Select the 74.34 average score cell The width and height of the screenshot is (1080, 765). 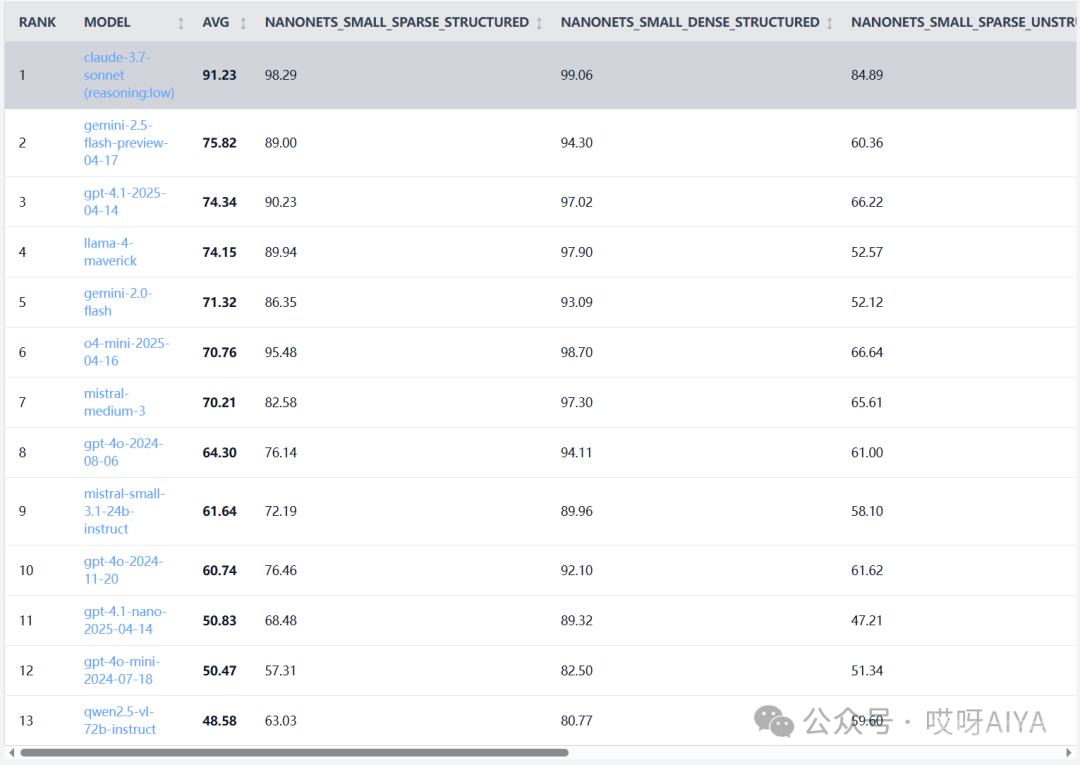pyautogui.click(x=220, y=202)
